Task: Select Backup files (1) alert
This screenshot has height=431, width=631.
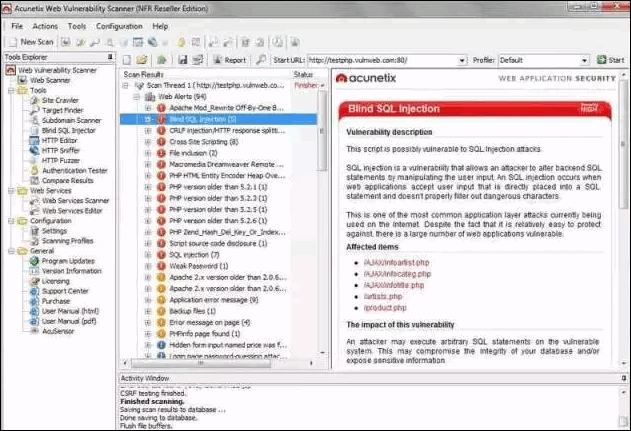Action: (x=192, y=311)
